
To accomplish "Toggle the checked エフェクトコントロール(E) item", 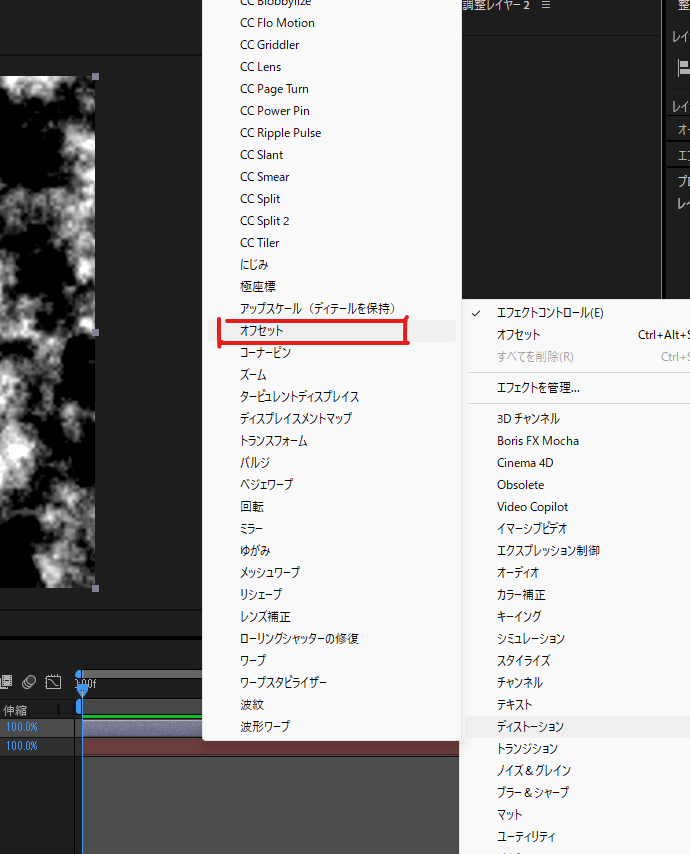I will [549, 313].
